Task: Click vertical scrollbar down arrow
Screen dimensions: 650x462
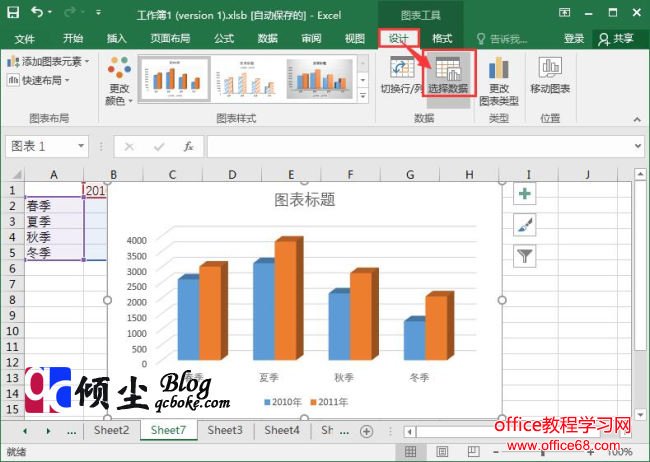Action: (640, 414)
